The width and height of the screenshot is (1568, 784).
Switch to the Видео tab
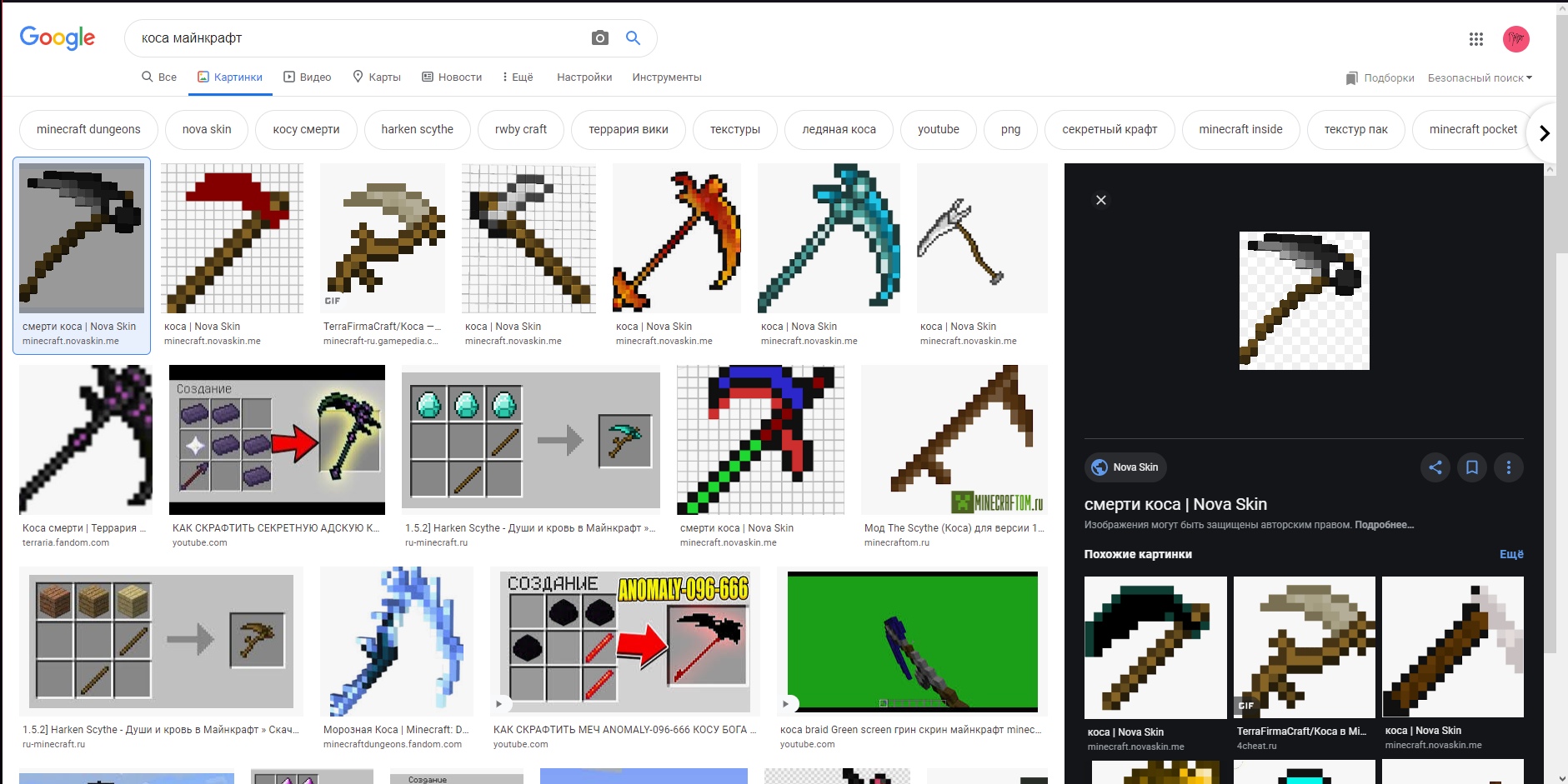coord(307,77)
